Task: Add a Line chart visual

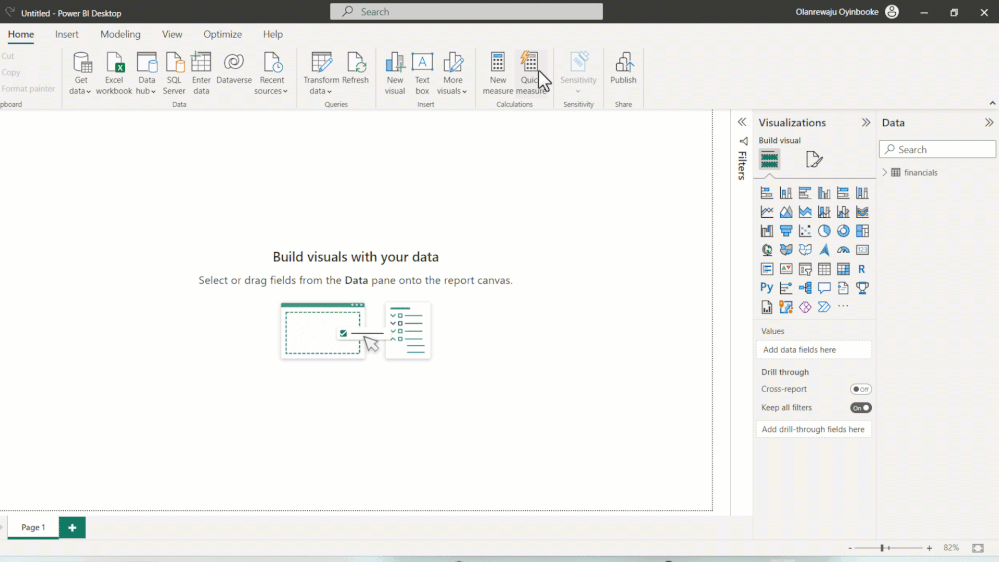Action: [766, 212]
